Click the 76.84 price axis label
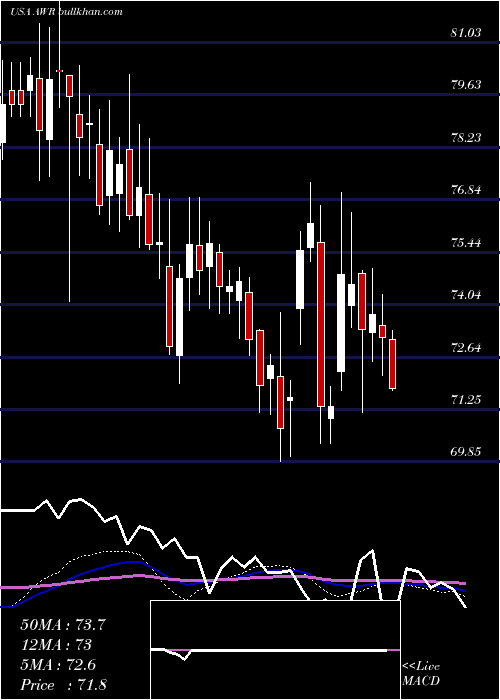The height and width of the screenshot is (700, 500). click(466, 190)
